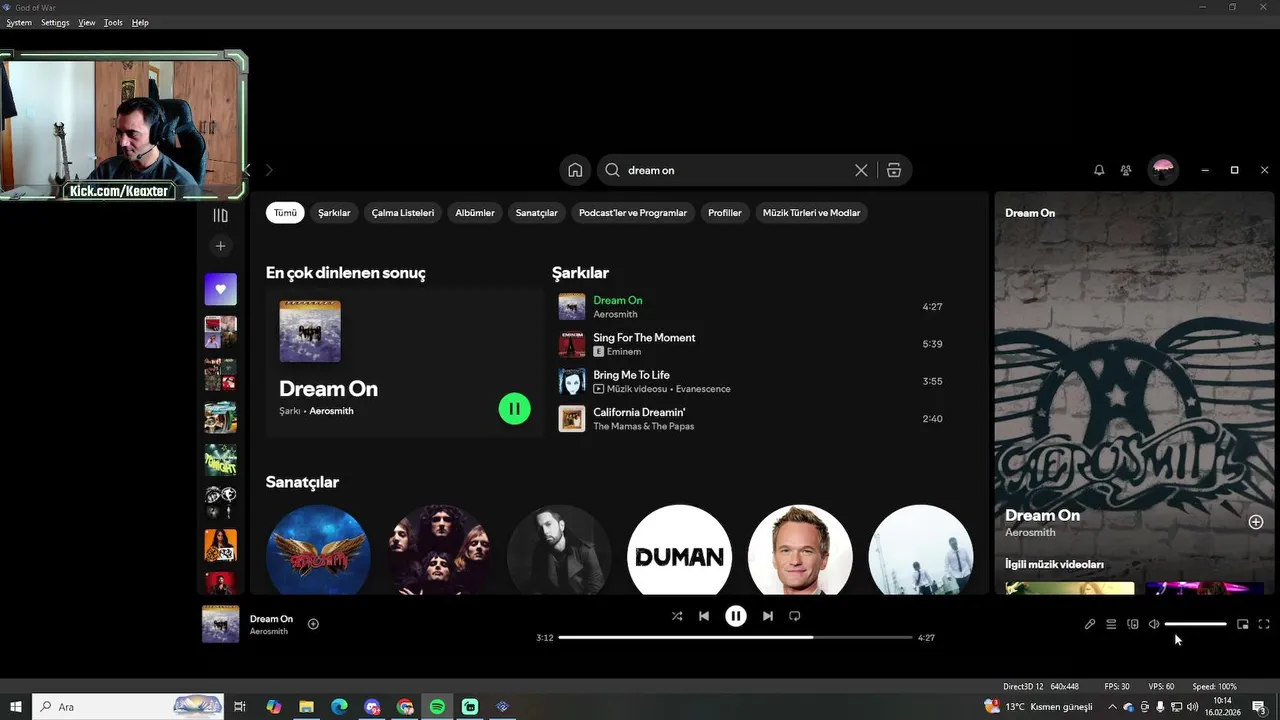
Task: Filter results by Sanatçılar
Action: pos(537,213)
